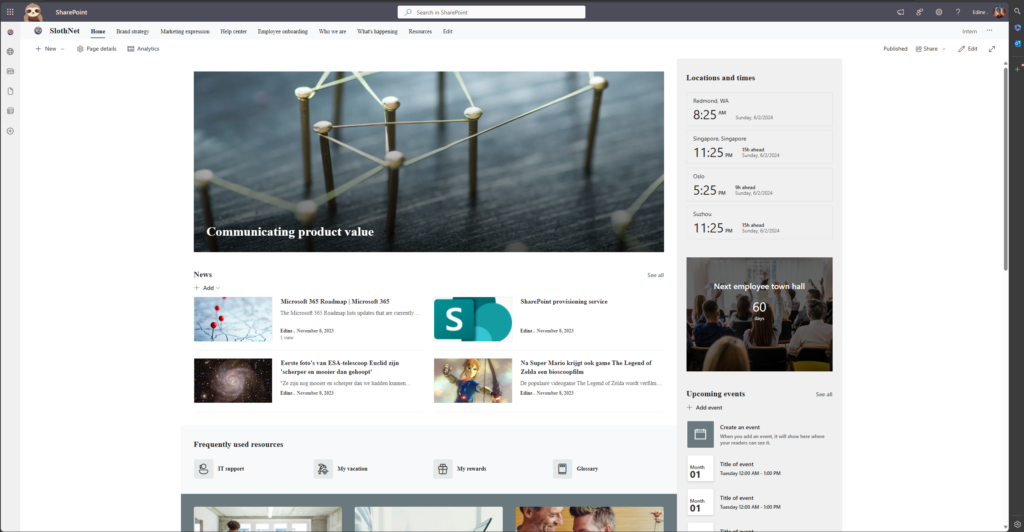
Task: Open the Brand strategy navigation item
Action: pos(133,31)
